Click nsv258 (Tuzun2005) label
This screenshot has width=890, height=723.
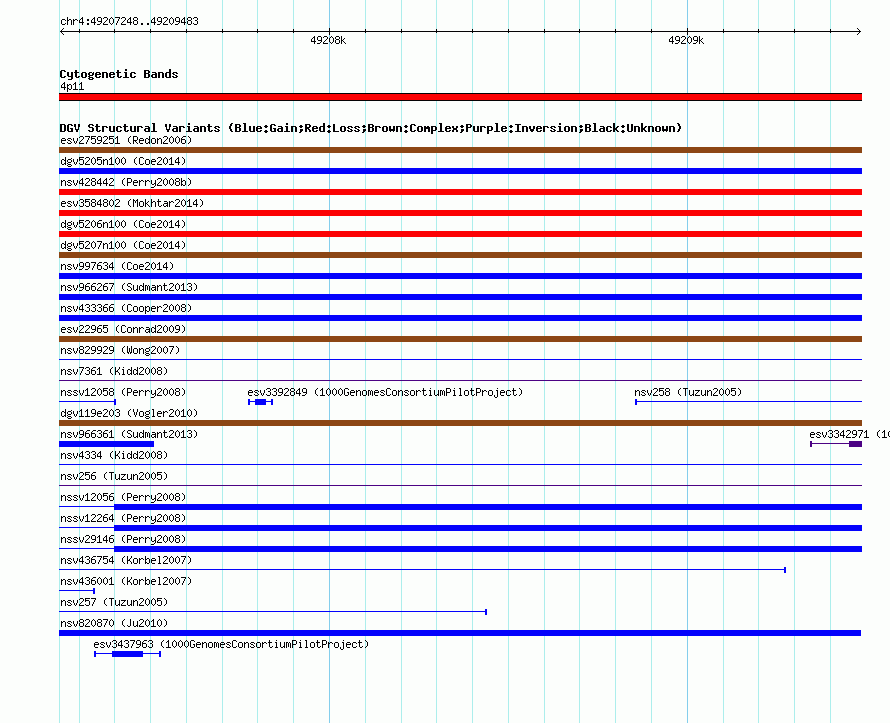coord(688,392)
